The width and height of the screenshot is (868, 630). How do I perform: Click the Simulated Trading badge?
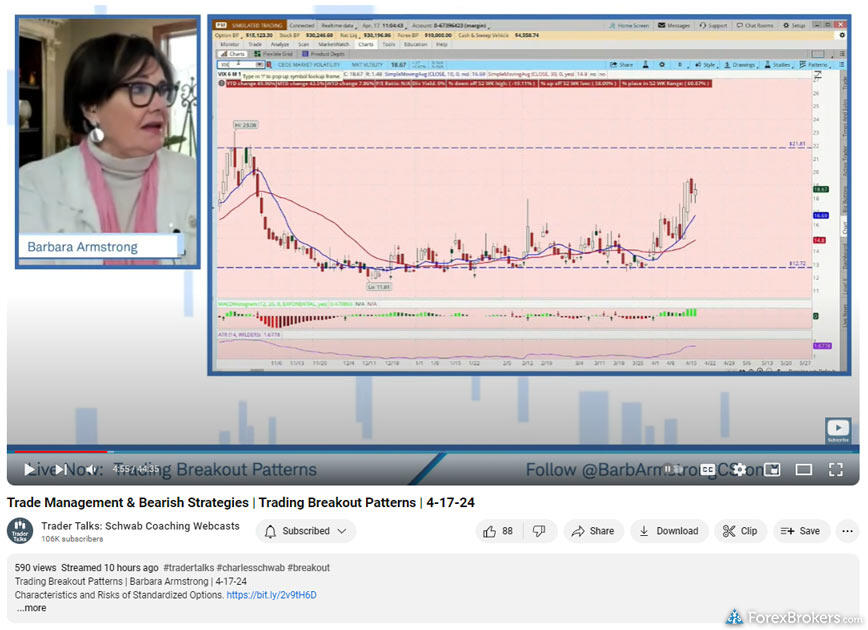click(256, 25)
